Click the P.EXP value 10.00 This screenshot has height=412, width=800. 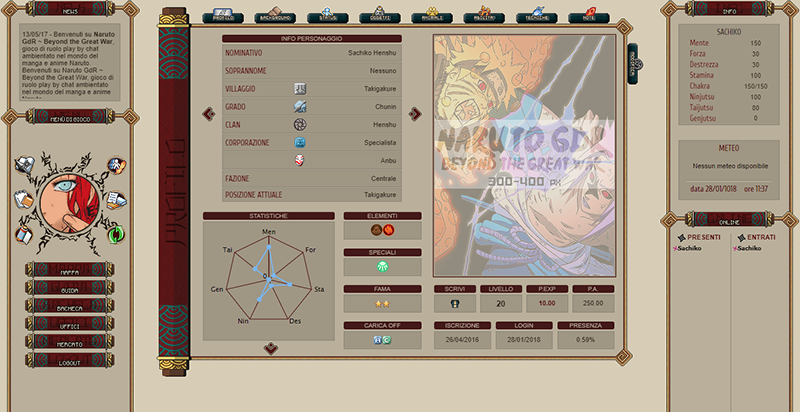point(547,303)
